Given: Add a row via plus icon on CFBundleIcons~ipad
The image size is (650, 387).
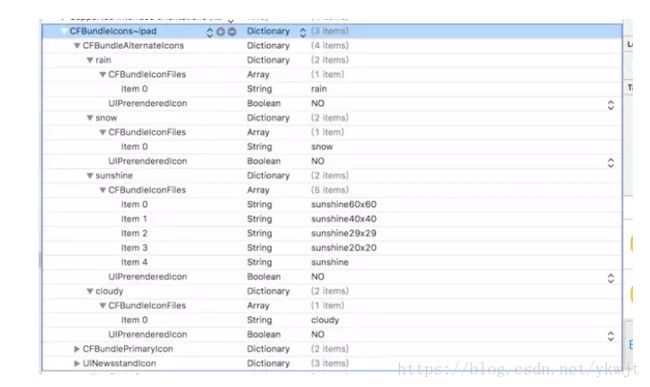Looking at the screenshot, I should 221,31.
